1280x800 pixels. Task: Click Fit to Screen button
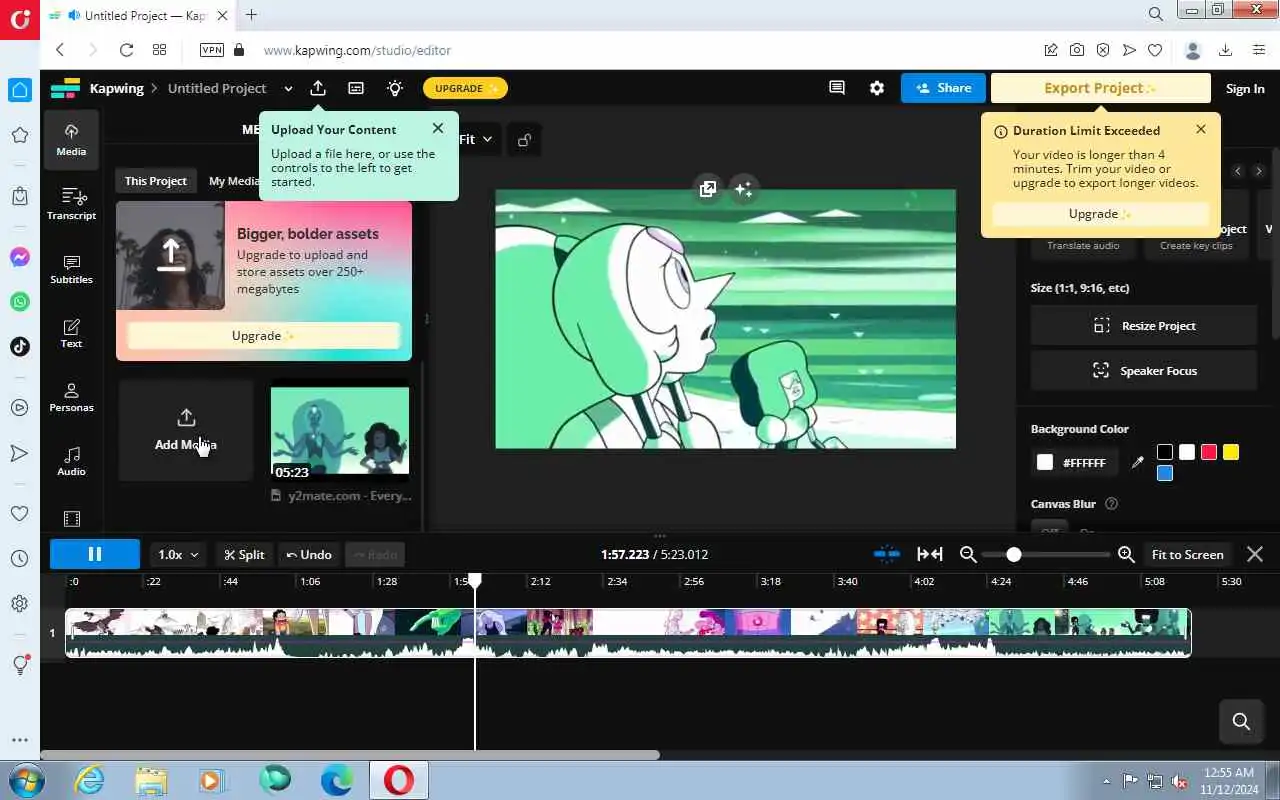[x=1188, y=554]
